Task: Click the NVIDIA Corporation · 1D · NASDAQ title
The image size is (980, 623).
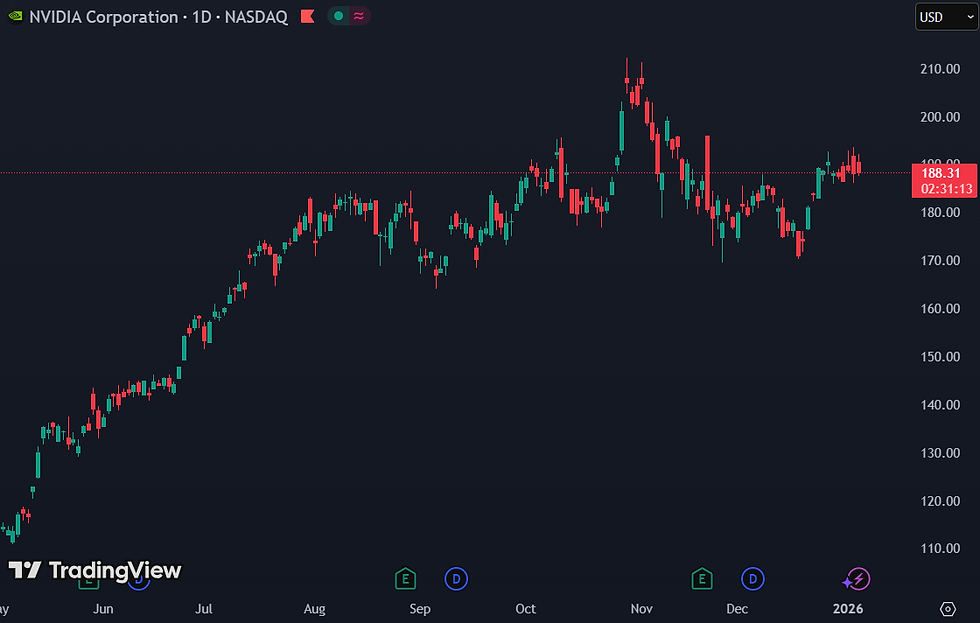Action: (158, 17)
